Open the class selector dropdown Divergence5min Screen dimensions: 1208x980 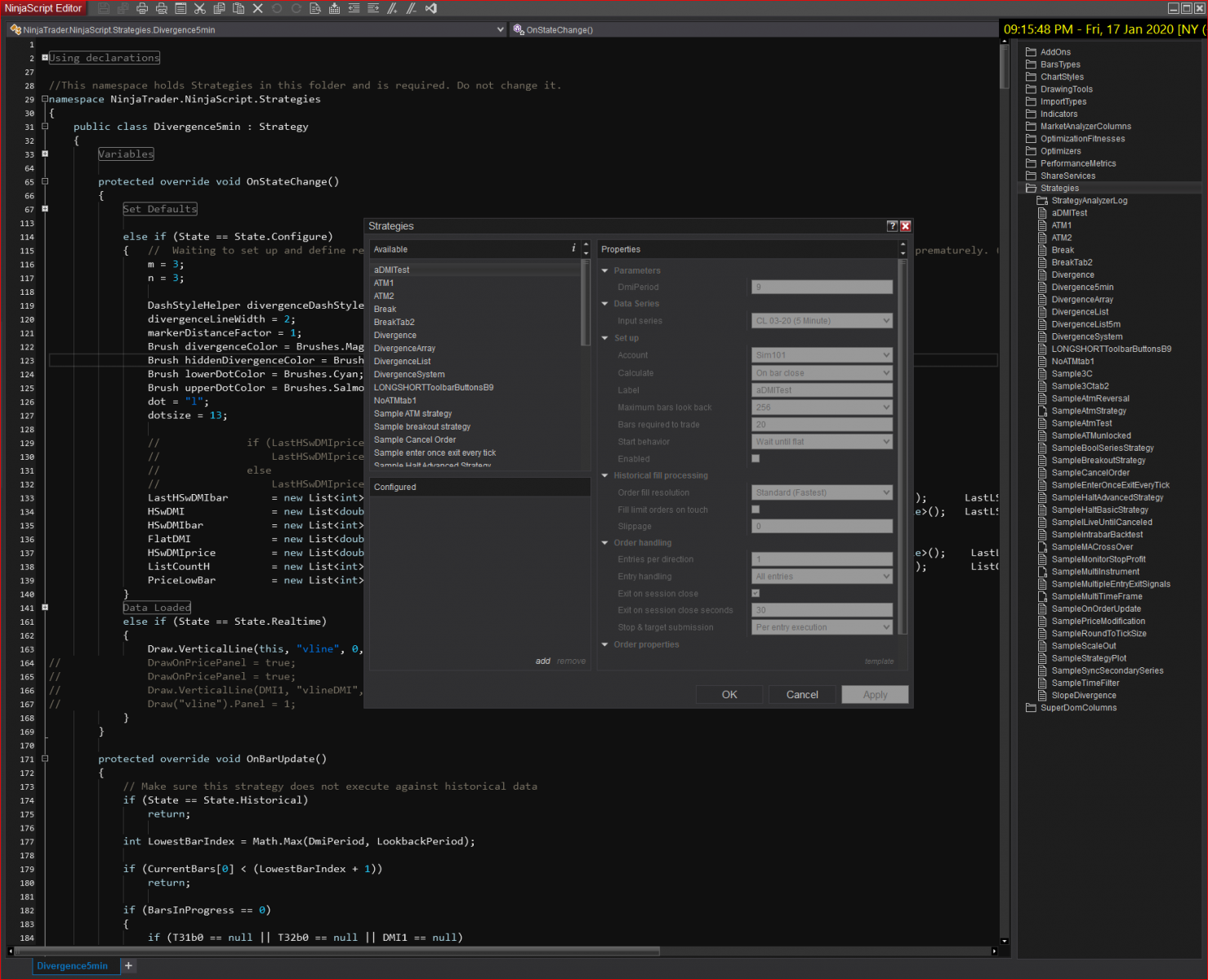[501, 29]
